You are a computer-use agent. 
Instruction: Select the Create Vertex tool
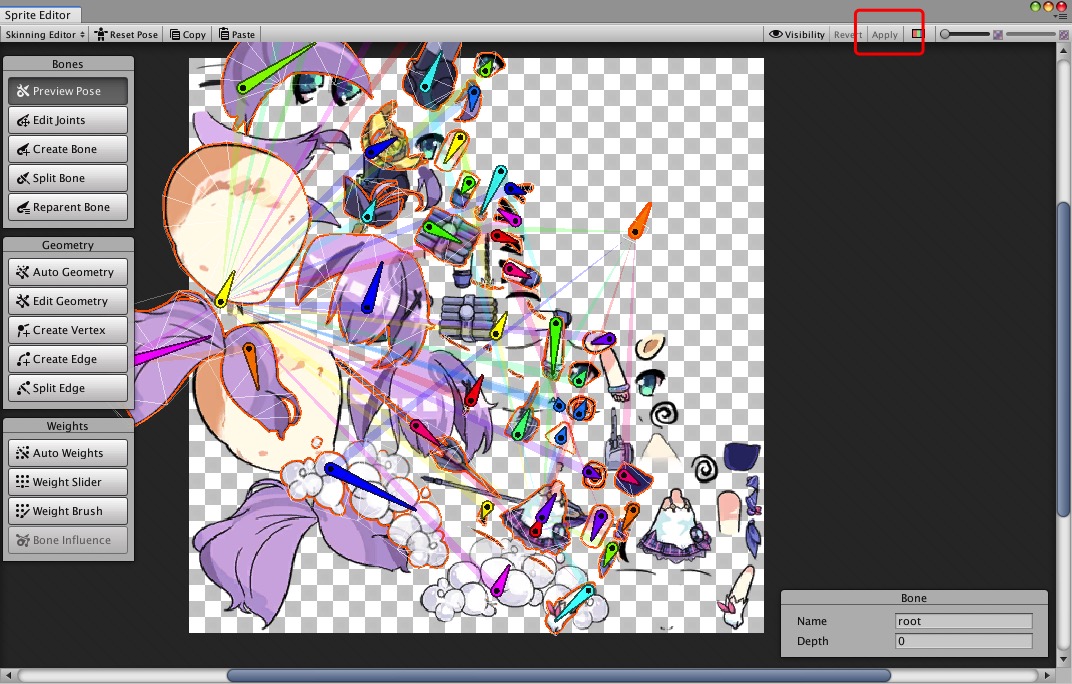tap(67, 330)
